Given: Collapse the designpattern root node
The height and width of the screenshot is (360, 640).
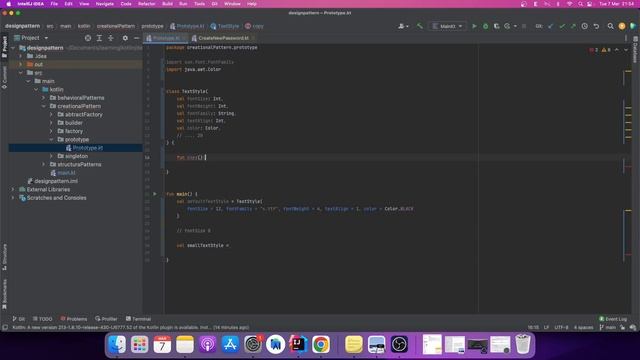Looking at the screenshot, I should coord(13,48).
